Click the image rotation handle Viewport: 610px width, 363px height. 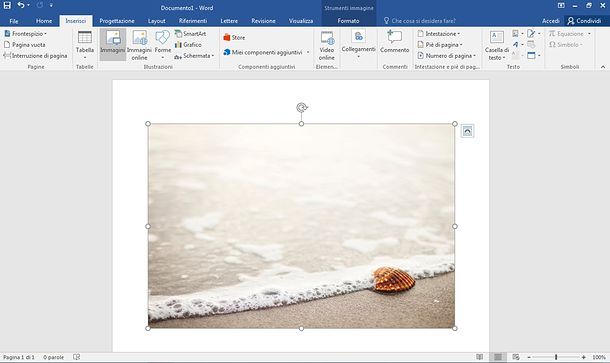pyautogui.click(x=301, y=107)
